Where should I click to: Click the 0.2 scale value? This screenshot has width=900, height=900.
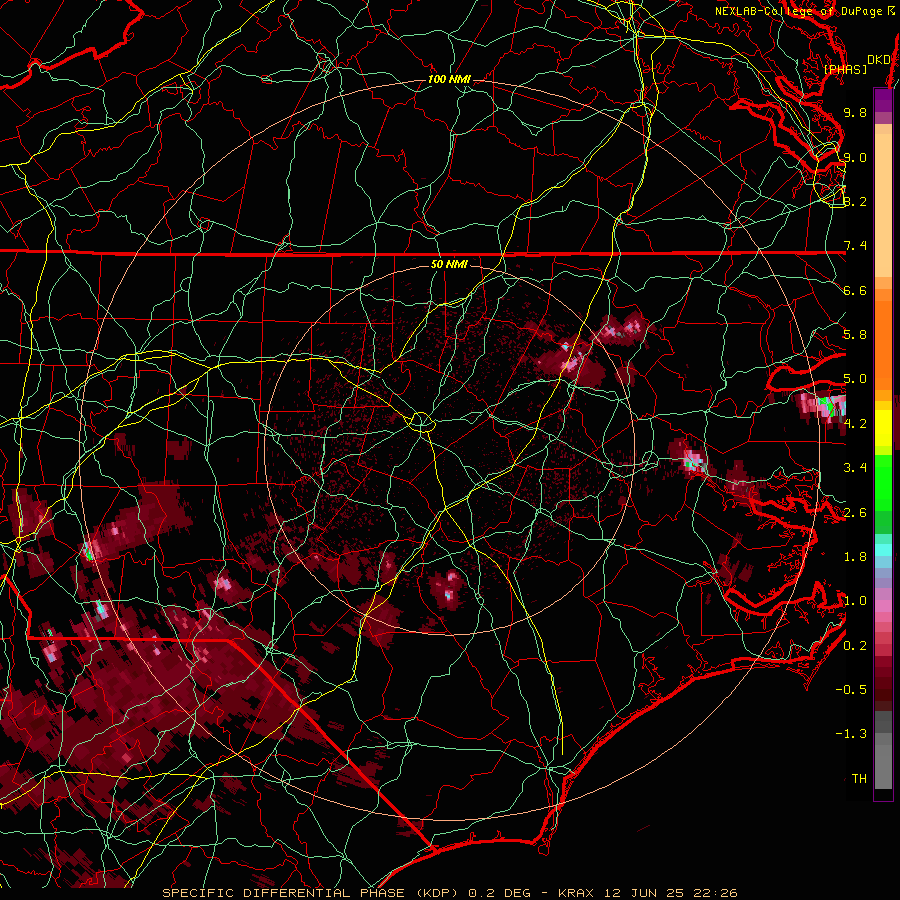click(855, 646)
